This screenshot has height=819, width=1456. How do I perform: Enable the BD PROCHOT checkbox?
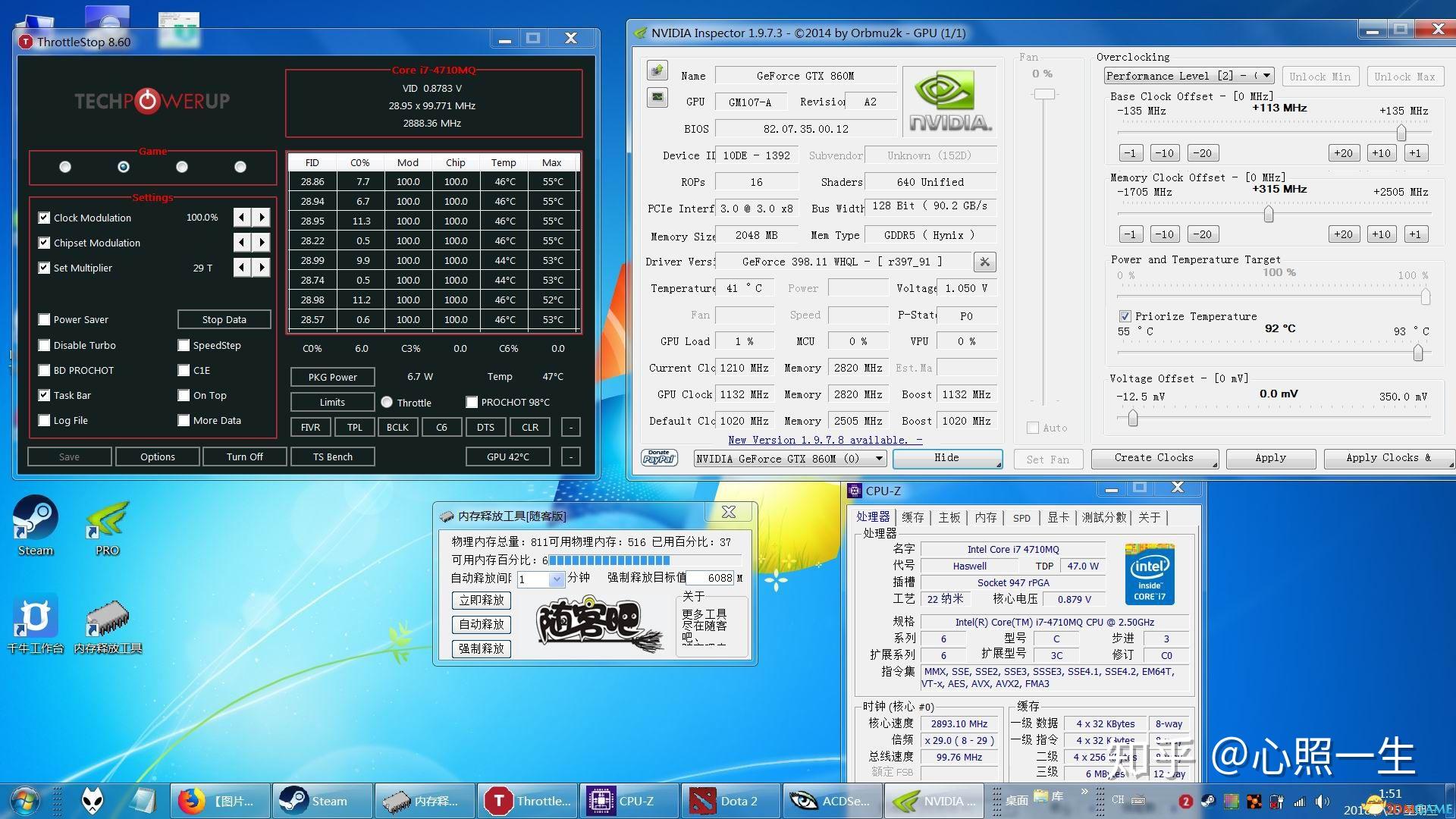click(44, 370)
